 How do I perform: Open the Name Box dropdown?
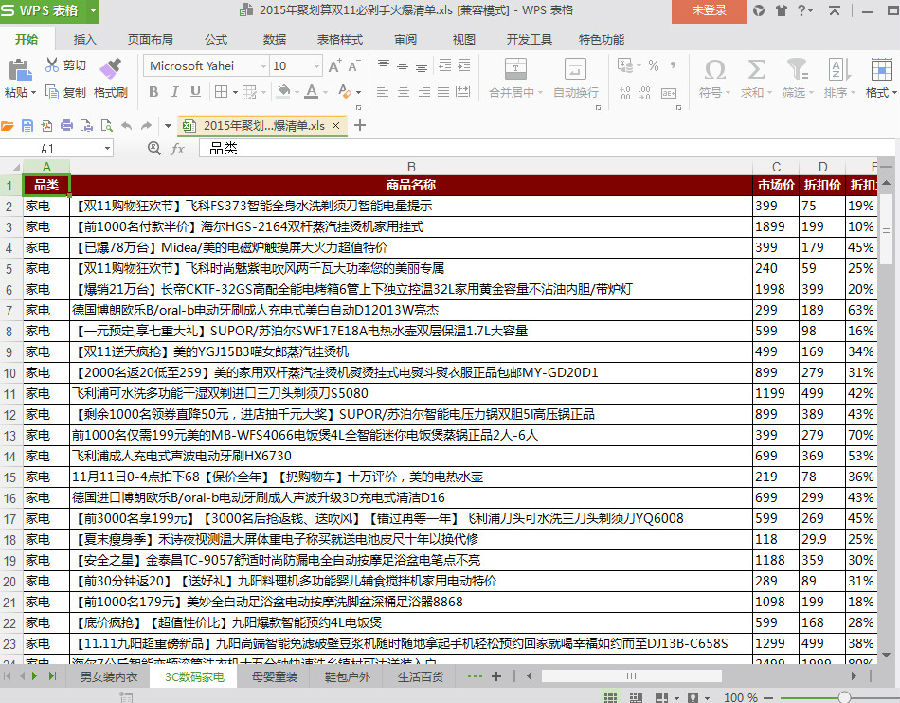(x=107, y=149)
